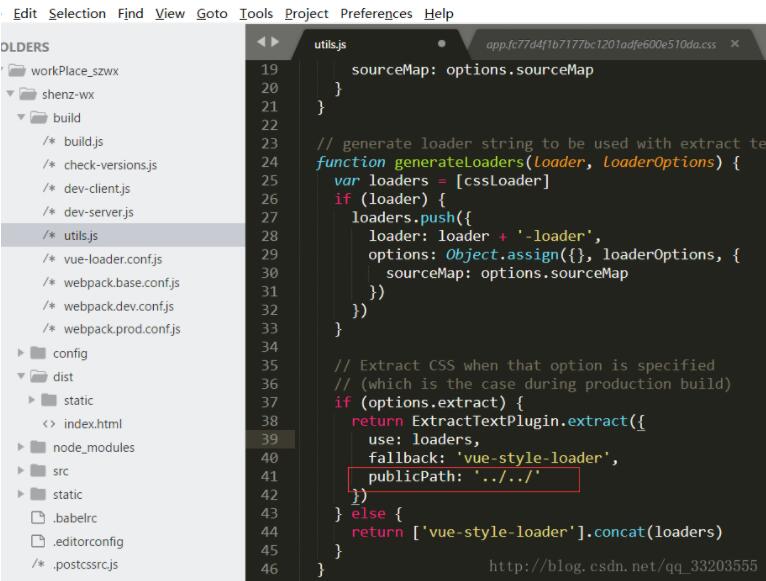Open webpack.dev.conf.js in the sidebar
Screen dimensions: 766x581
click(119, 306)
